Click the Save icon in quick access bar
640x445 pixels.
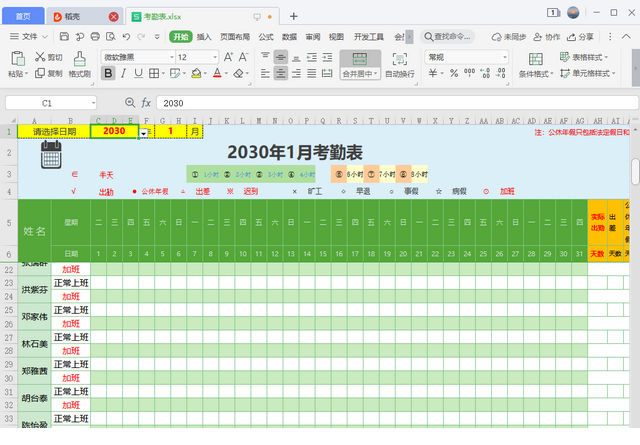point(64,37)
